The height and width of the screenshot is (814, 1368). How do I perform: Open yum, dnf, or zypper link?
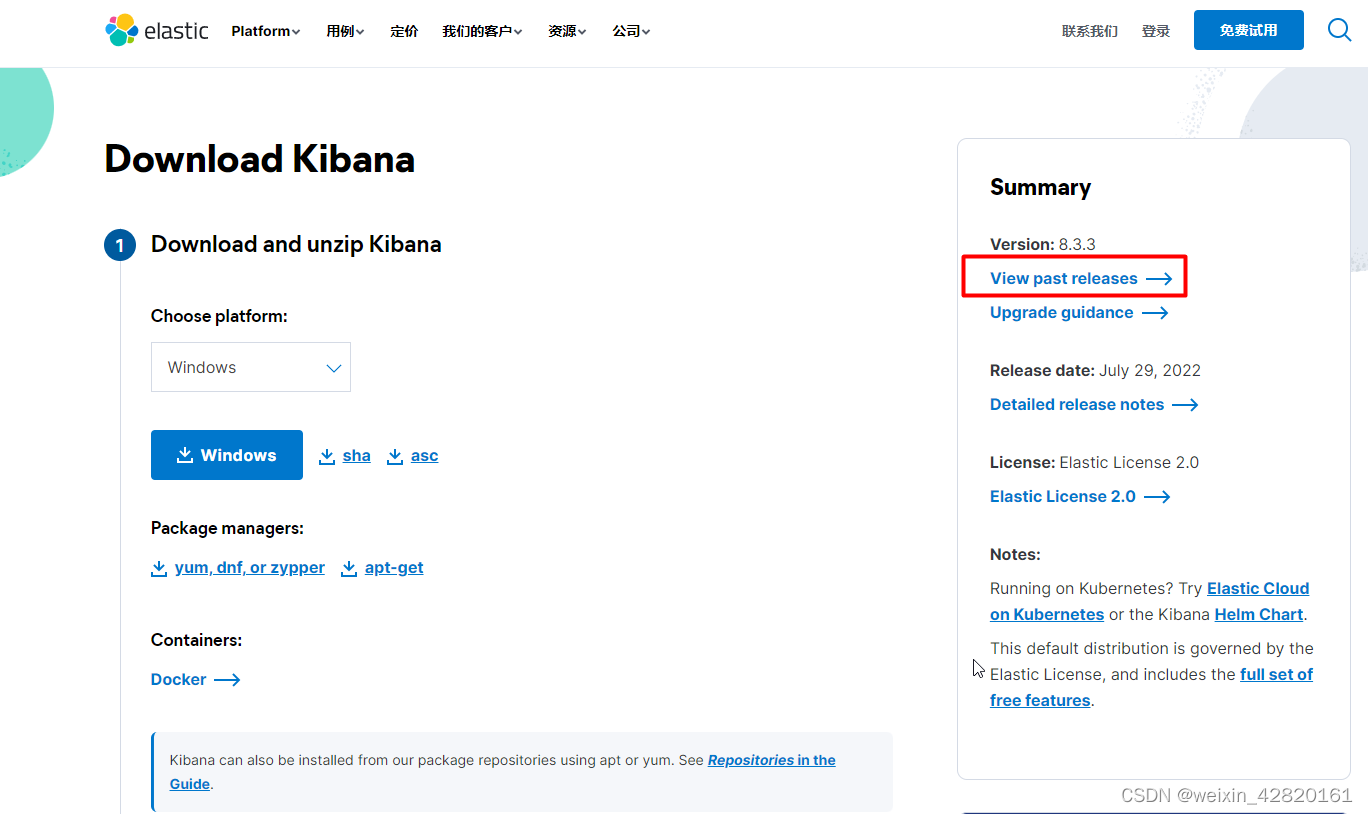[x=250, y=568]
